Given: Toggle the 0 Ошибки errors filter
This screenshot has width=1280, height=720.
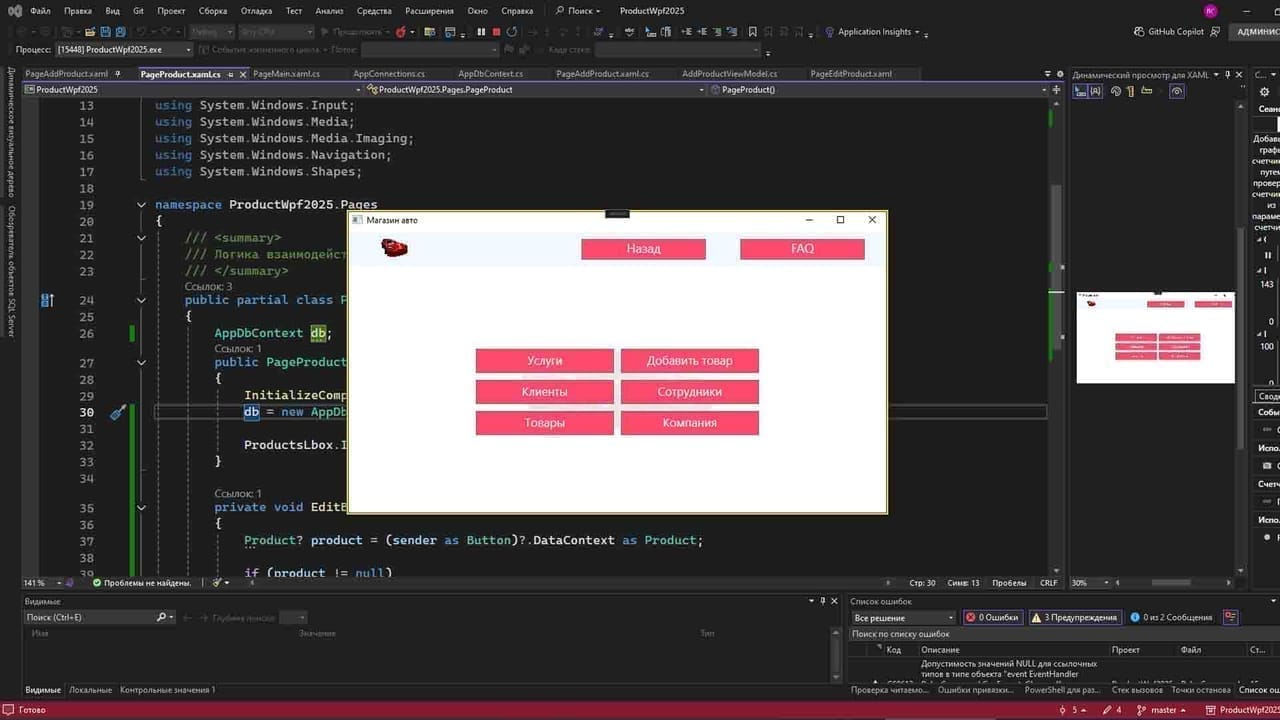Looking at the screenshot, I should click(x=991, y=617).
